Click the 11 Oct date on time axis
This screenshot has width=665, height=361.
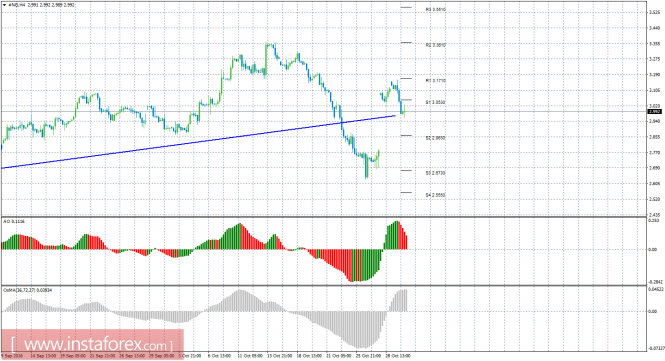click(247, 356)
